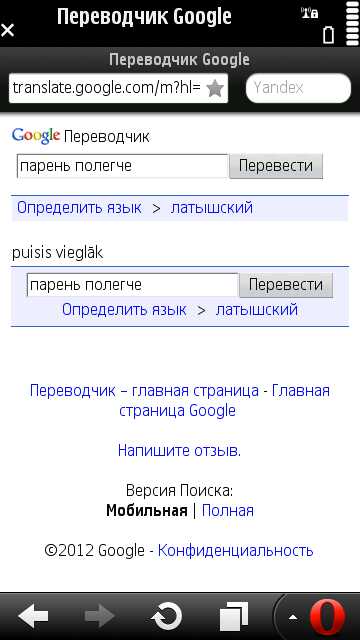Tap the forward arrow in bottom toolbar
Image resolution: width=360 pixels, height=640 pixels.
pos(100,616)
